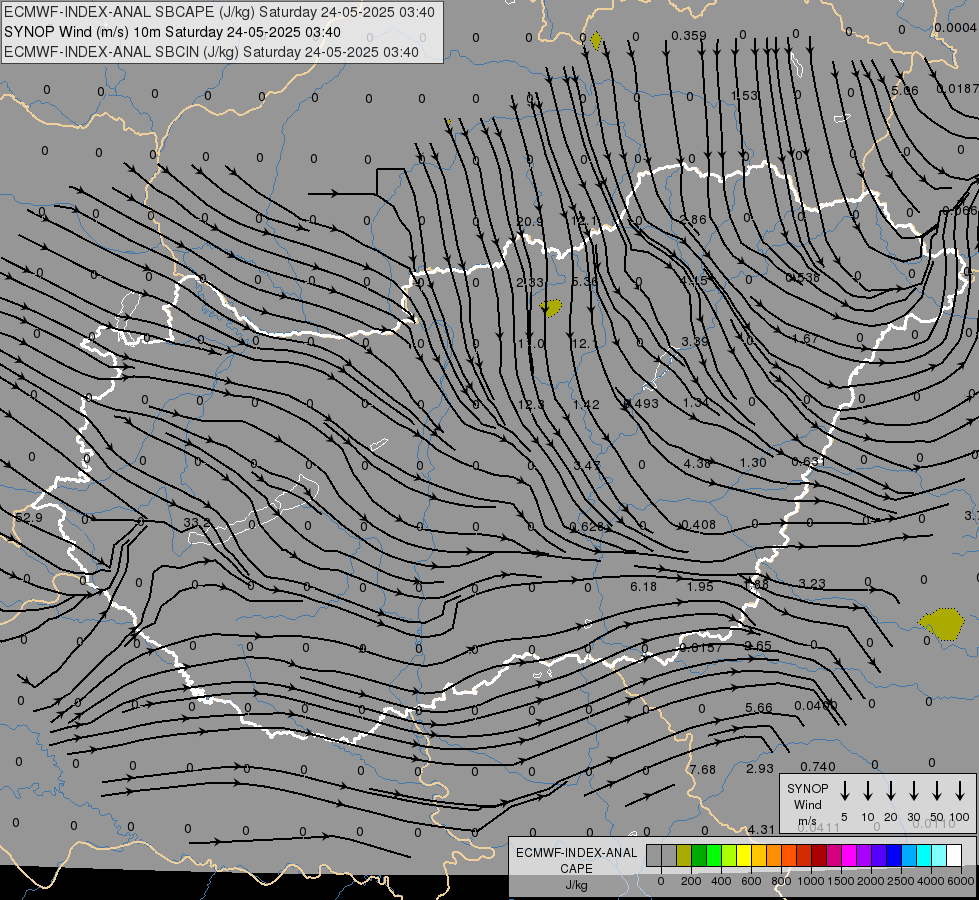Click the CAPE value 0.493 on the map
979x900 pixels.
click(x=641, y=403)
